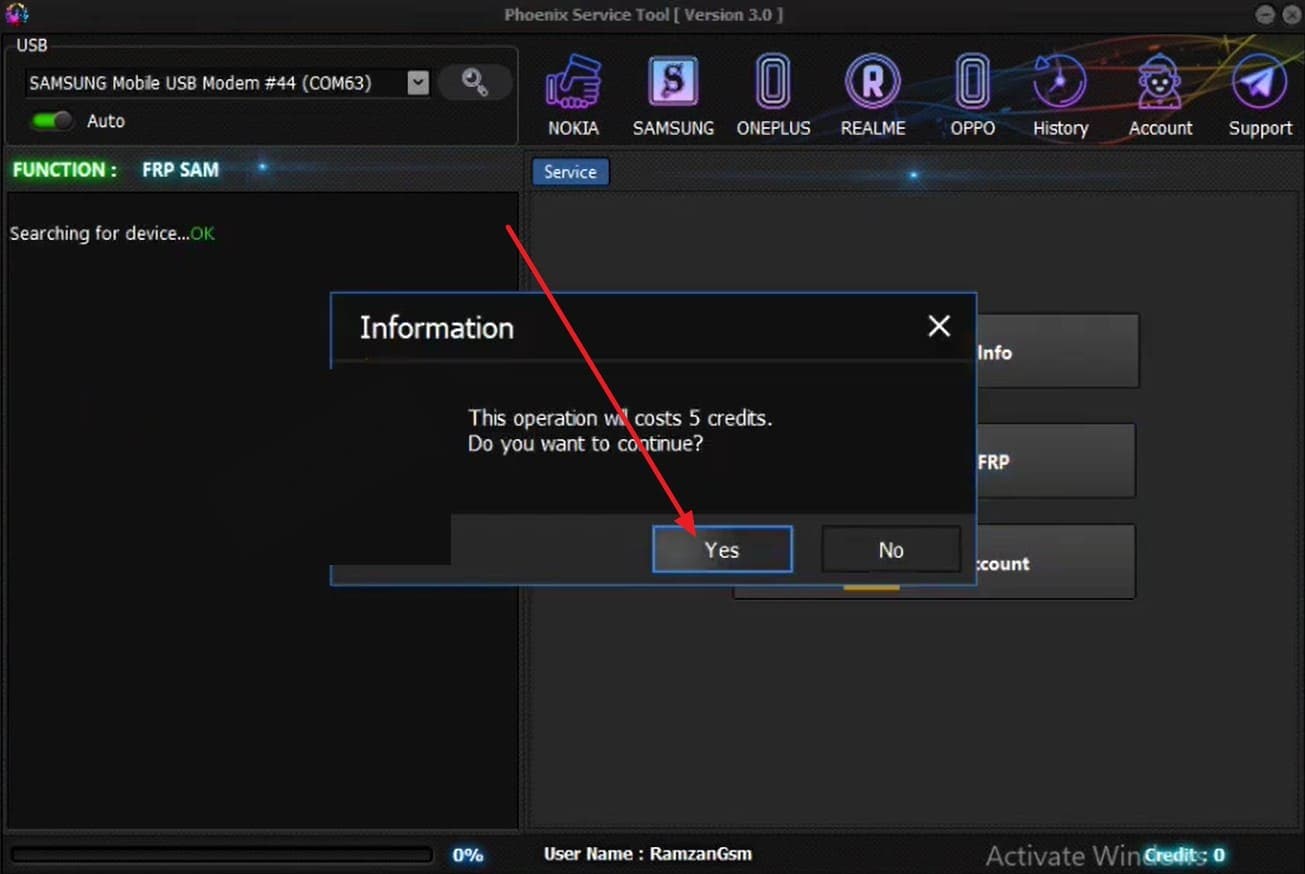
Task: Switch to the Service tab
Action: [570, 172]
